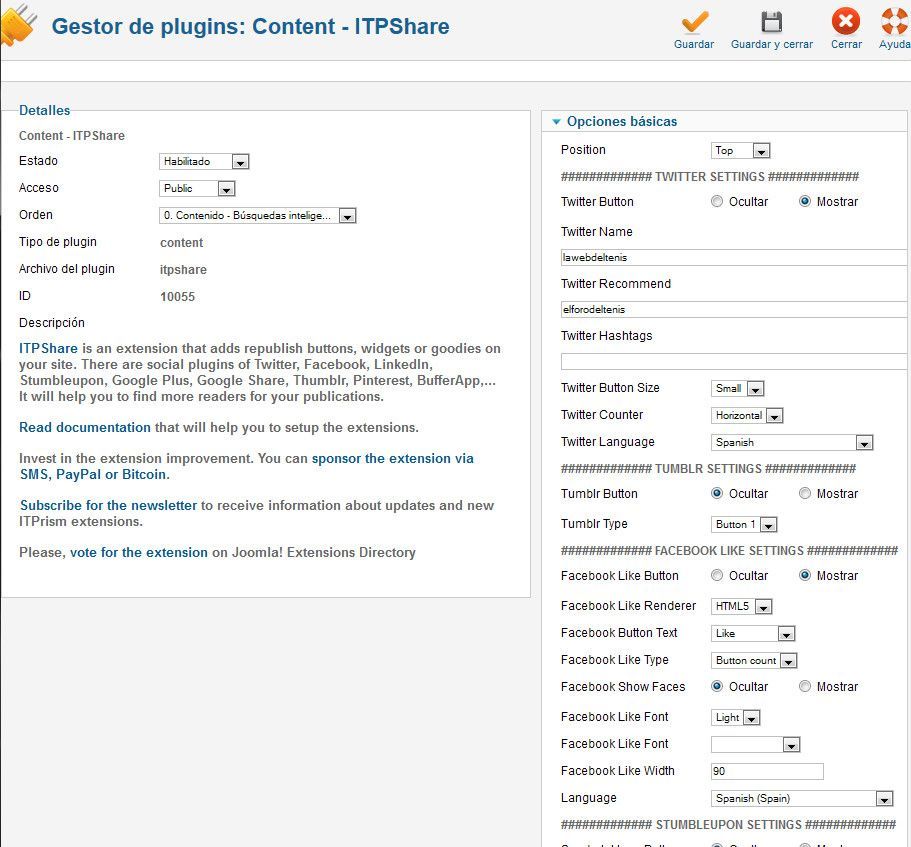This screenshot has width=911, height=847.
Task: Click the Facebook Like Width field
Action: click(x=767, y=771)
